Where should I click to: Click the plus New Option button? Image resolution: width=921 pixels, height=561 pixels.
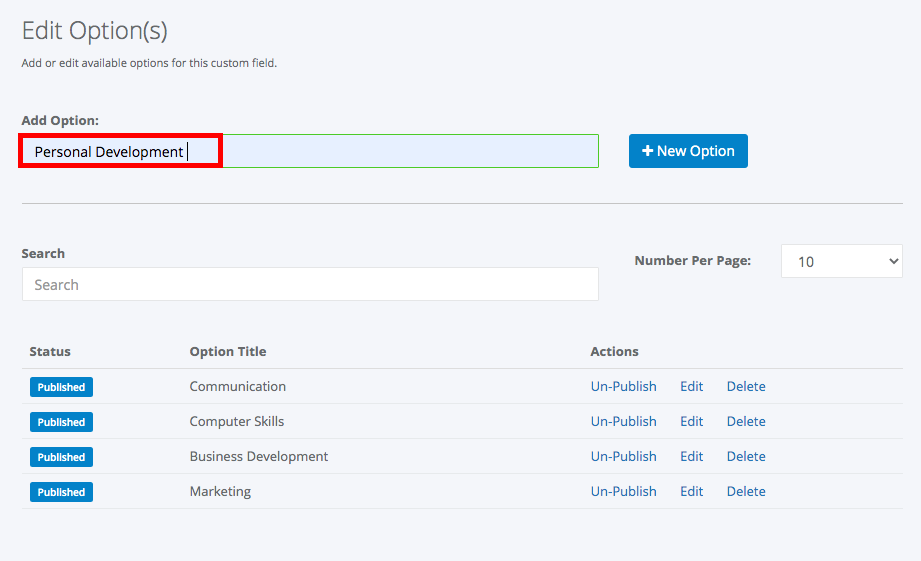click(688, 151)
